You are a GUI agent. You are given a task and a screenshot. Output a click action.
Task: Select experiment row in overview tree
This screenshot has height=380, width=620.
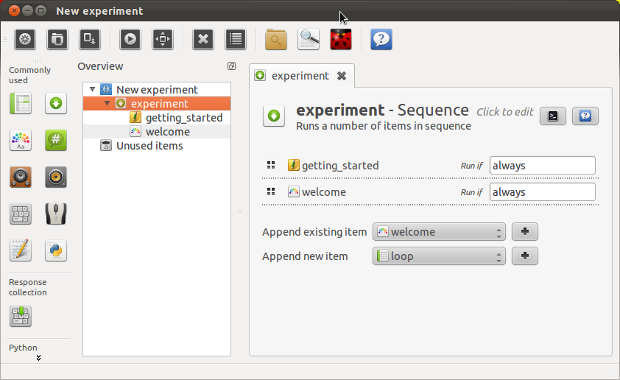click(157, 104)
